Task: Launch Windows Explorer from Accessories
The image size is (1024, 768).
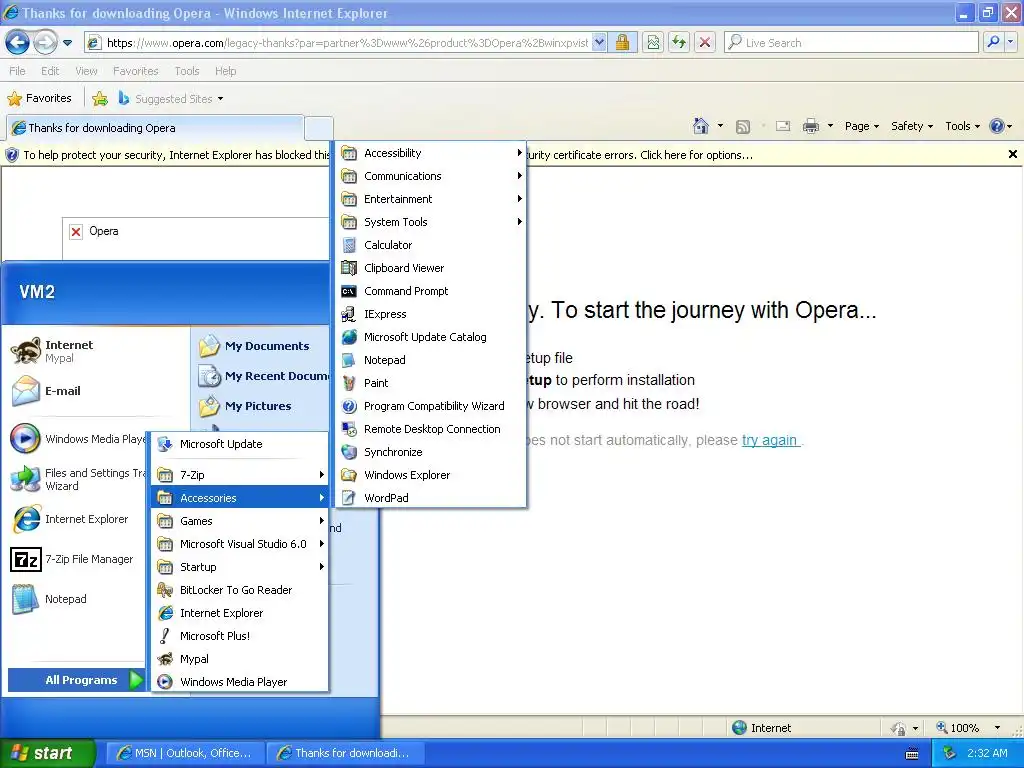Action: point(430,475)
